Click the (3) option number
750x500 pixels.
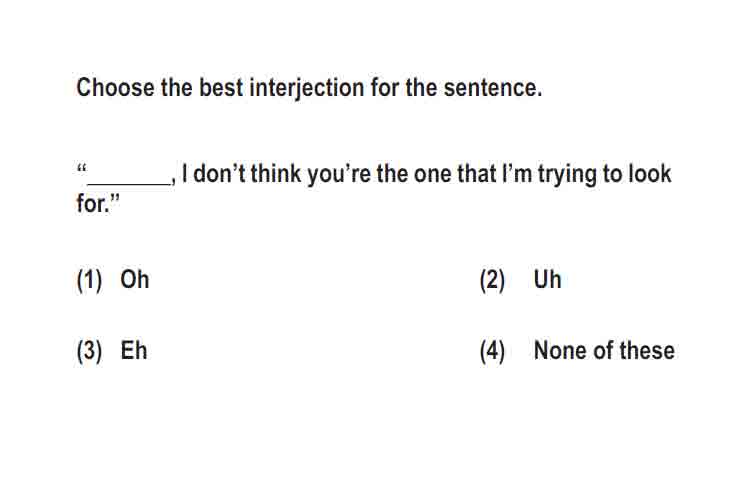(x=89, y=352)
